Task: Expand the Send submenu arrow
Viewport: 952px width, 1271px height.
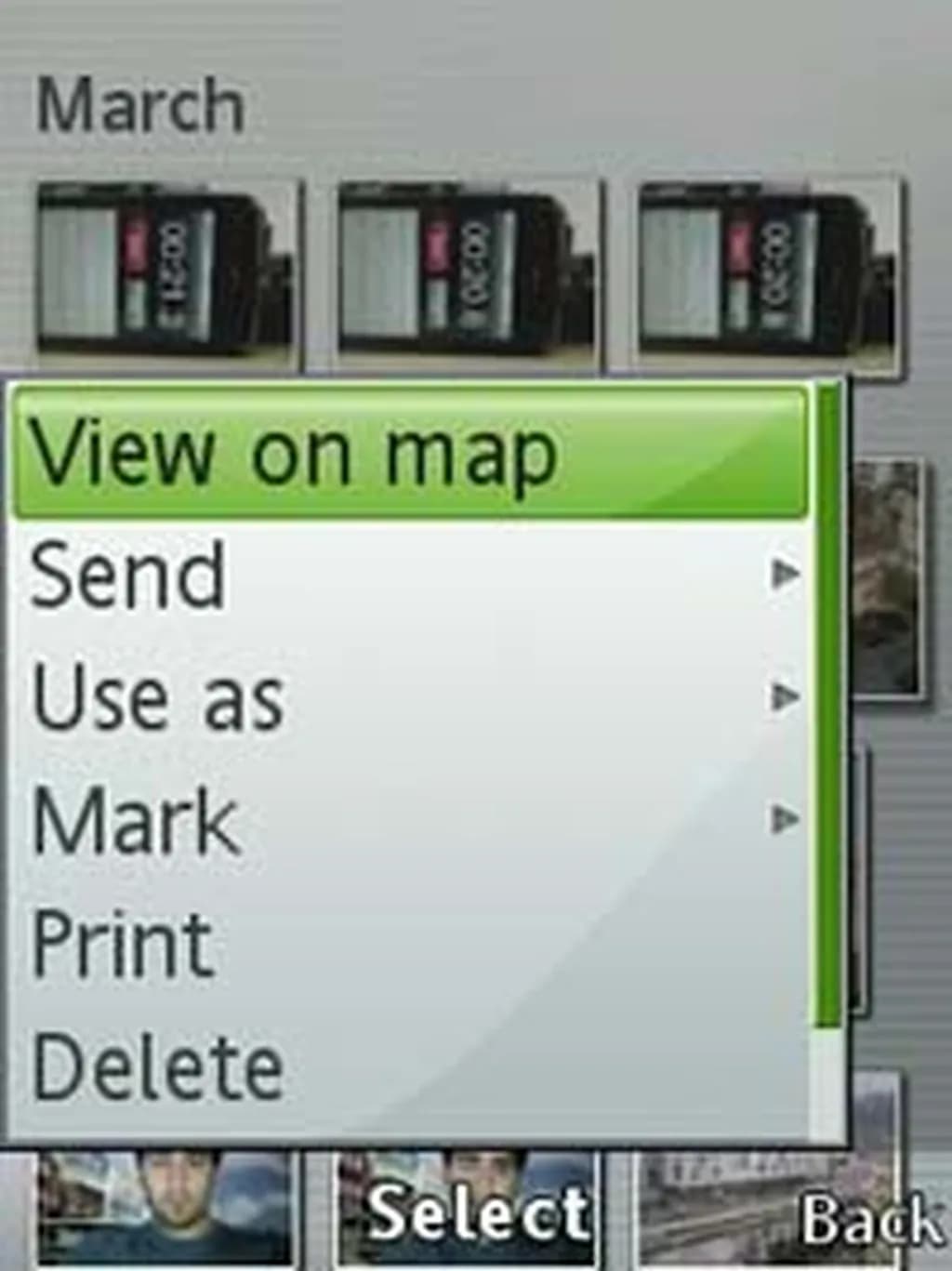Action: 786,575
